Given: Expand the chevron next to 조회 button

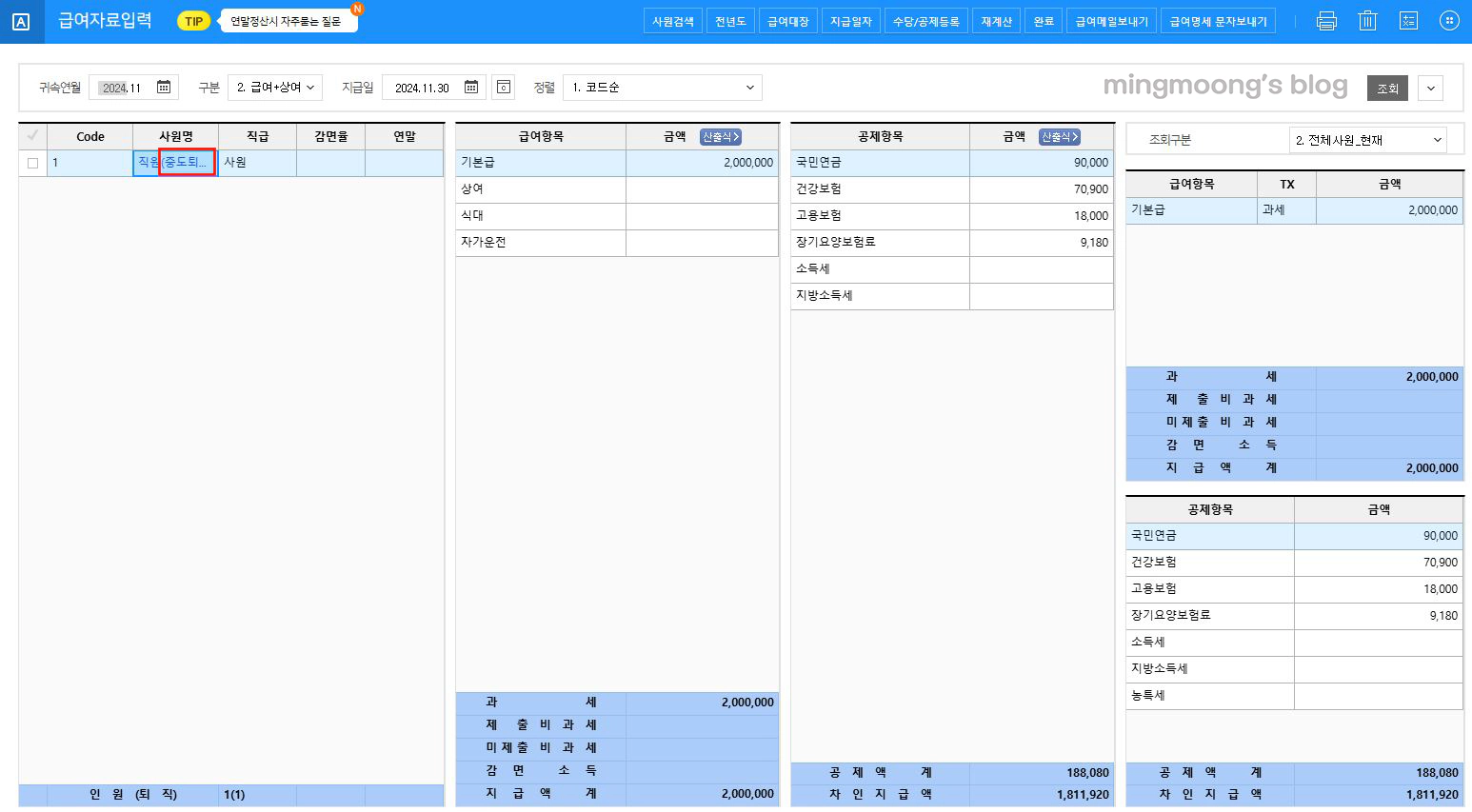Looking at the screenshot, I should tap(1430, 89).
